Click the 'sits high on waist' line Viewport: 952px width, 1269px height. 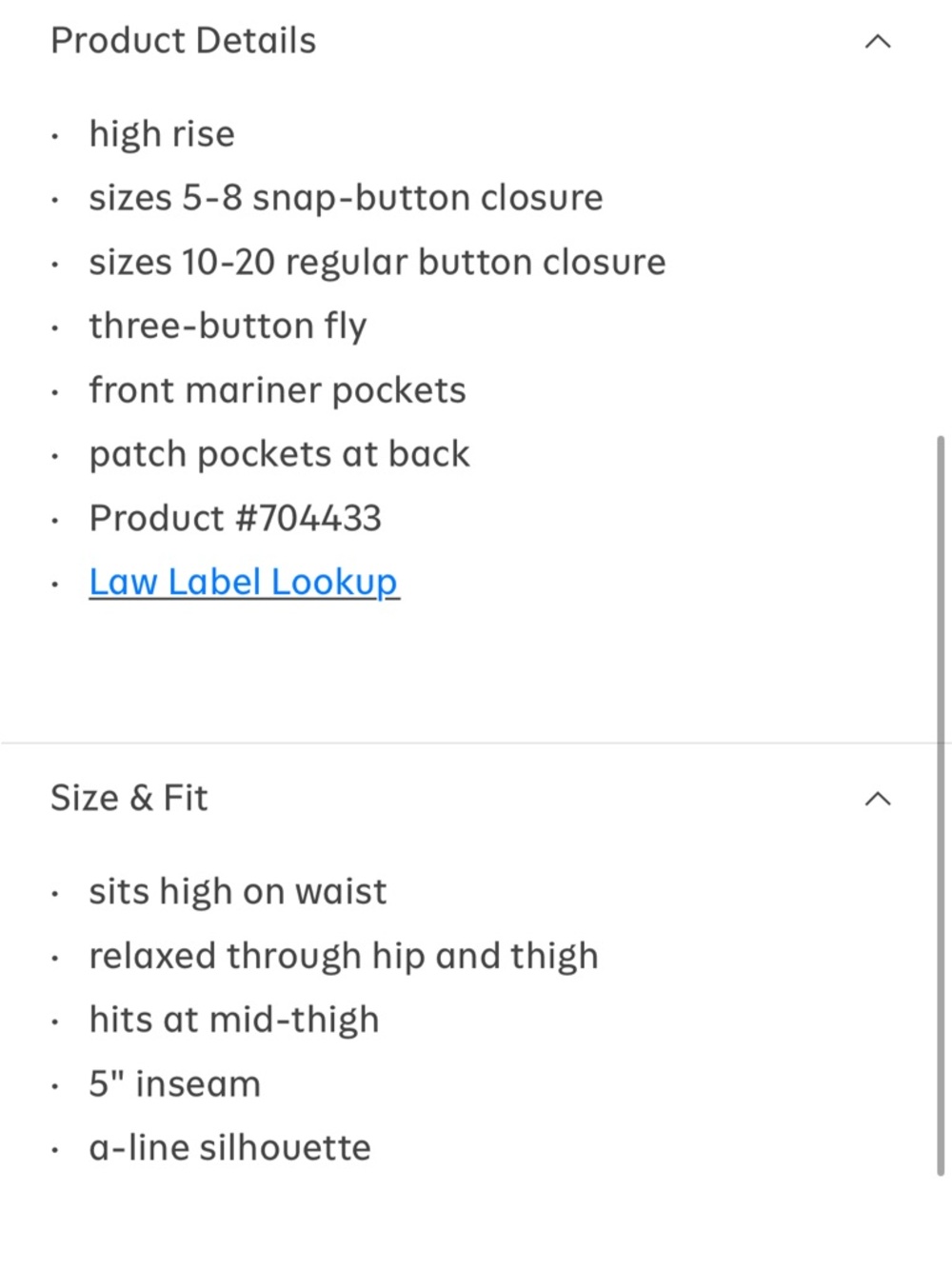pyautogui.click(x=238, y=892)
